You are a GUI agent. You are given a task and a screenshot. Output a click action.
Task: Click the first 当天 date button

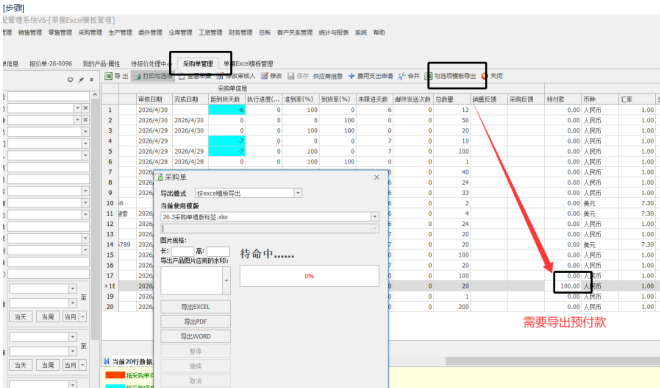tap(21, 316)
